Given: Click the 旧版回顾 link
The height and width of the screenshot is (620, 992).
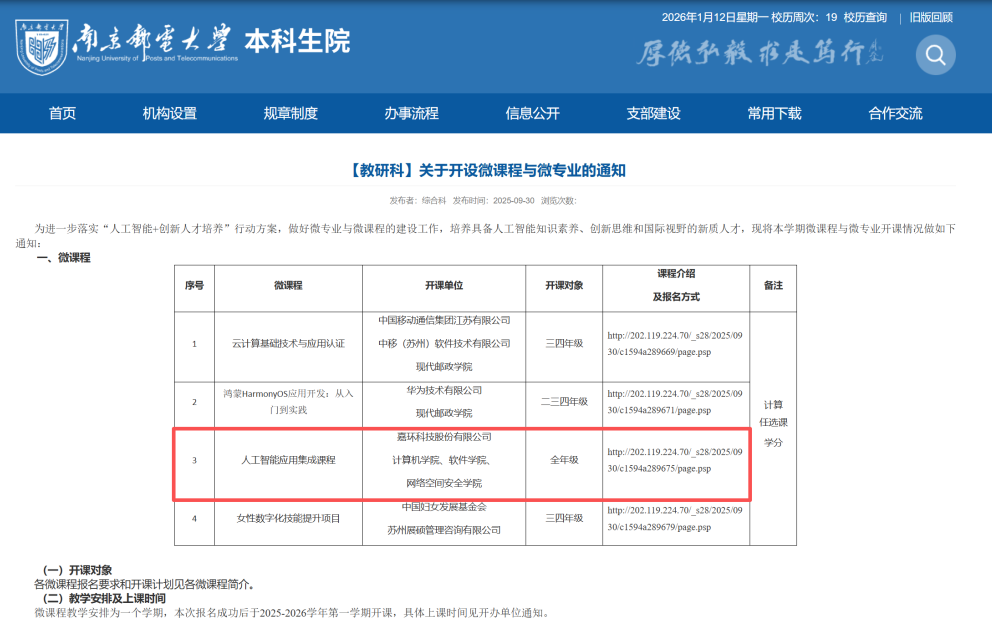Looking at the screenshot, I should click(931, 17).
